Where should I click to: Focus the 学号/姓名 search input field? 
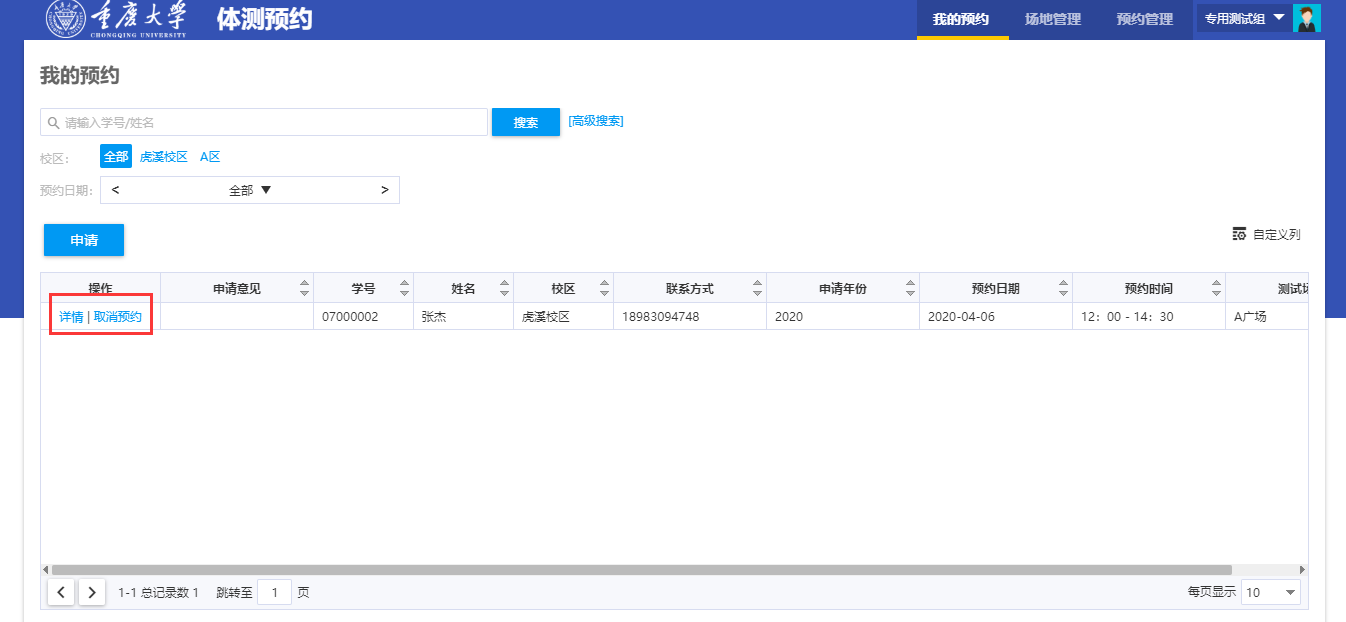[x=270, y=122]
